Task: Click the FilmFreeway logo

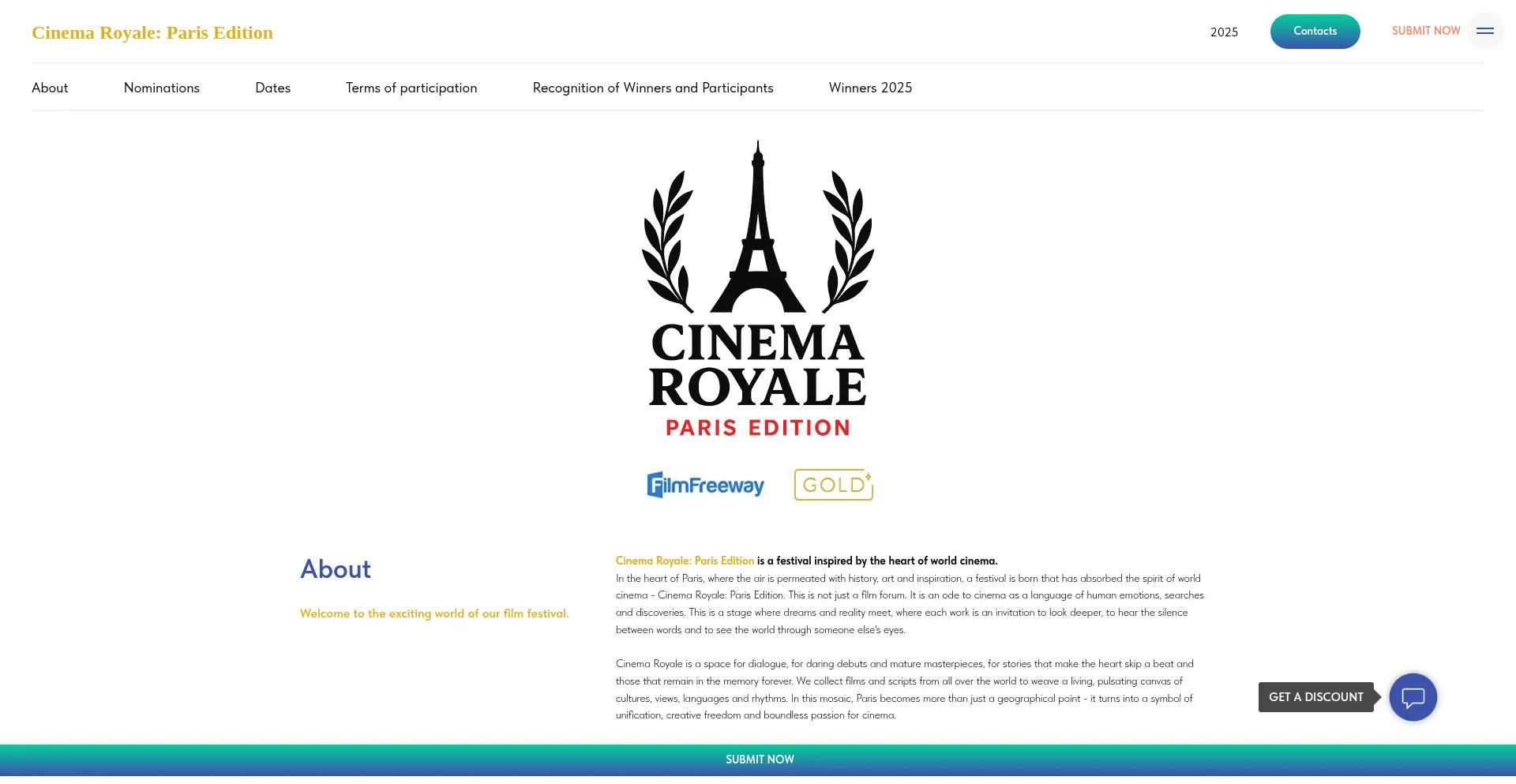Action: pyautogui.click(x=705, y=485)
